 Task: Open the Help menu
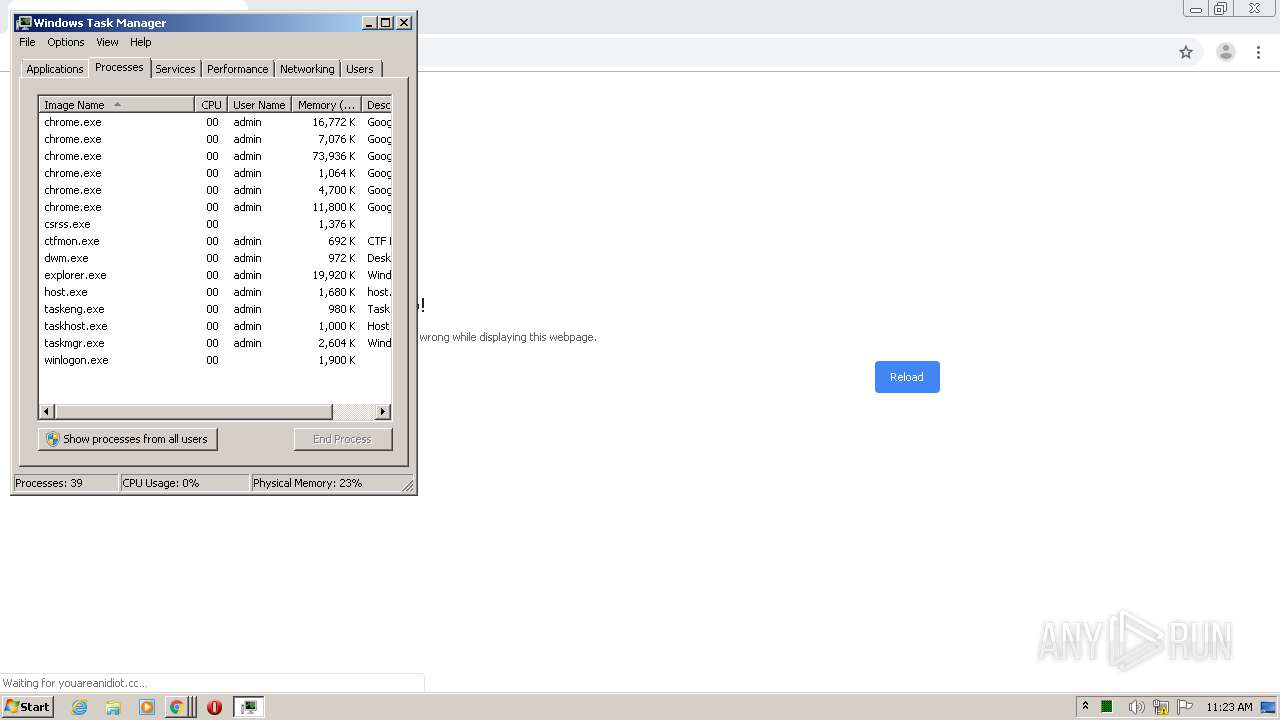(x=141, y=42)
